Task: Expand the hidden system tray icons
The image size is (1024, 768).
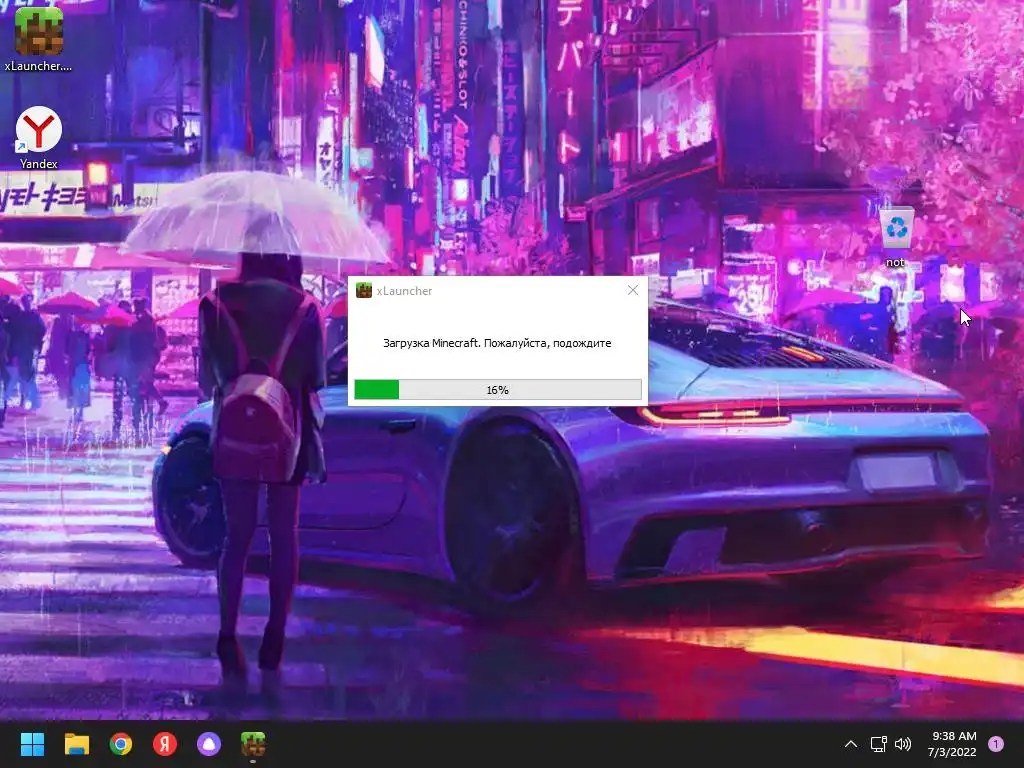Action: [850, 744]
